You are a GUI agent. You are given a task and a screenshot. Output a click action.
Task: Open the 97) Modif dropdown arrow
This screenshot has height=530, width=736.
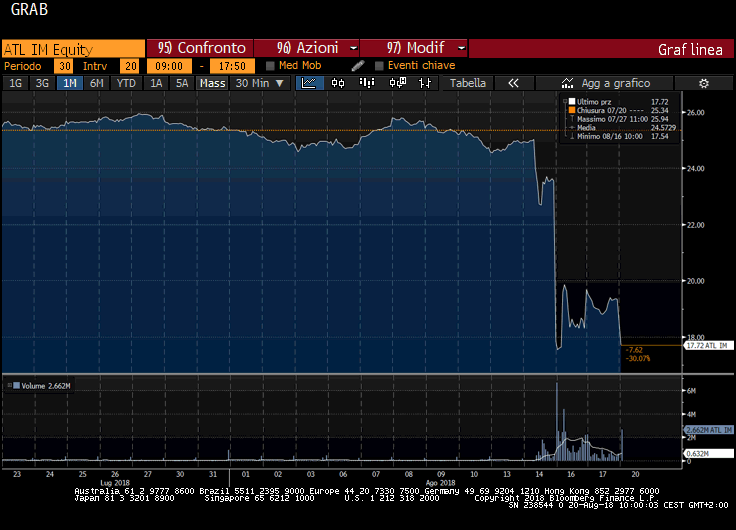pyautogui.click(x=461, y=48)
